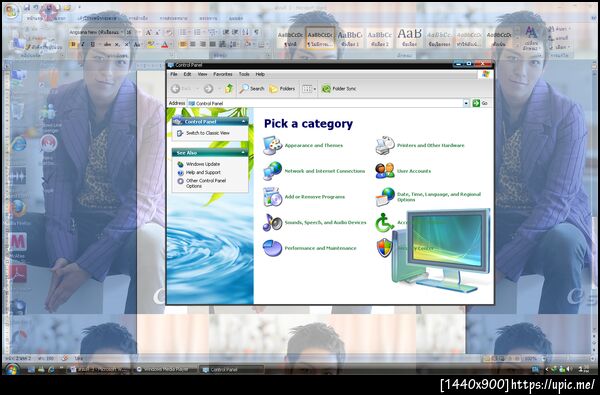Click Performance and Maintenance text
This screenshot has height=395, width=600.
[x=320, y=248]
